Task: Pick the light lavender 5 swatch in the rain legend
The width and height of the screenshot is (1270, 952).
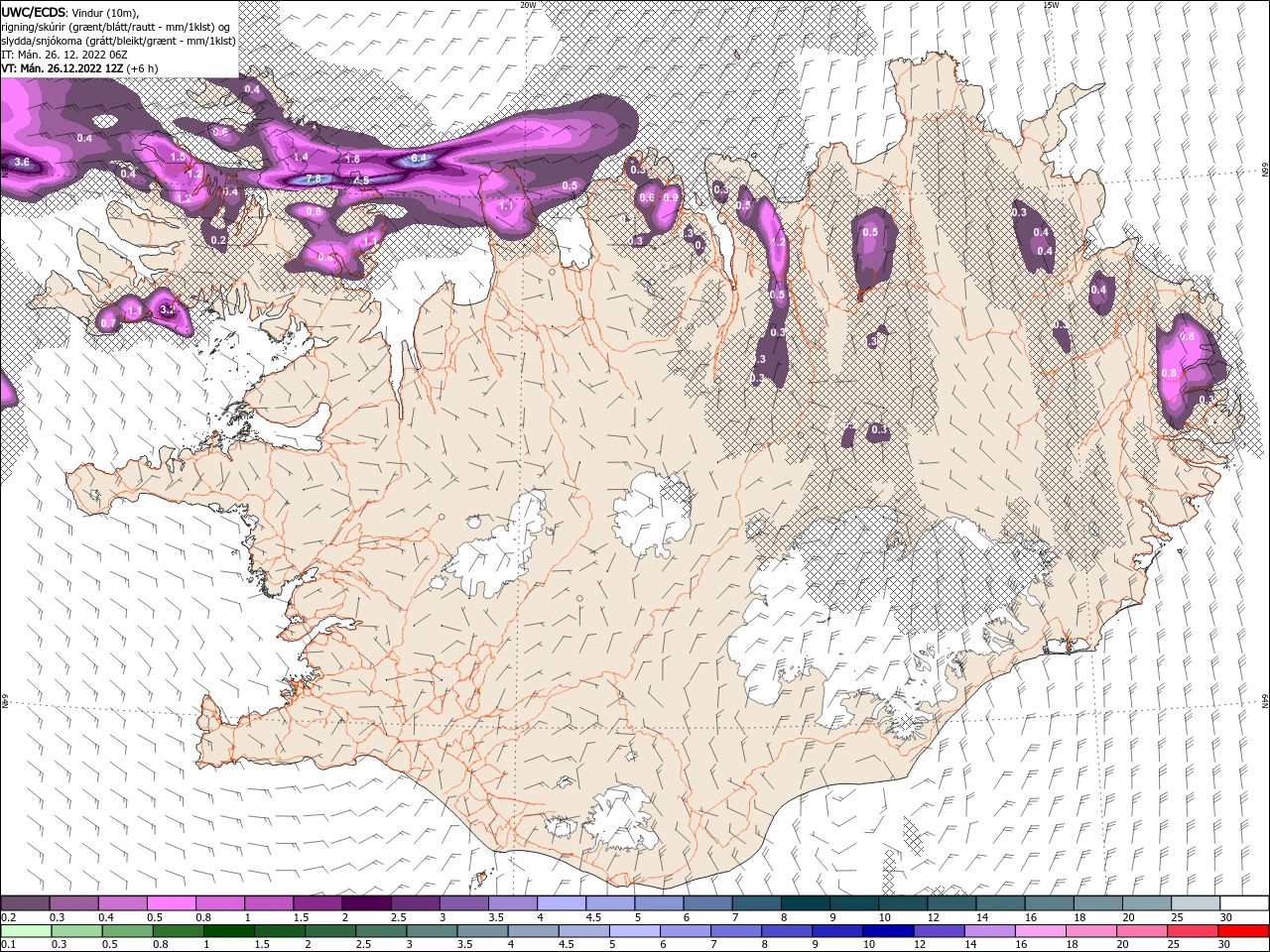Action: coord(635,930)
